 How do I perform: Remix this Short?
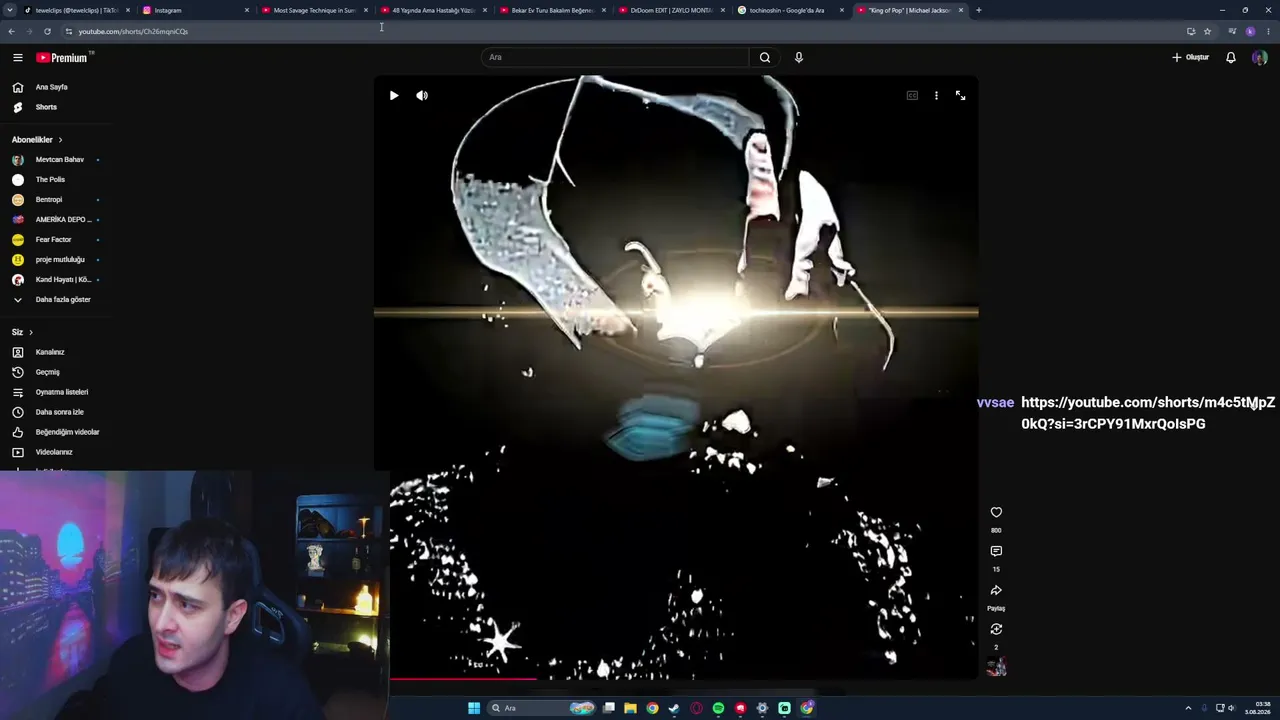(x=996, y=630)
